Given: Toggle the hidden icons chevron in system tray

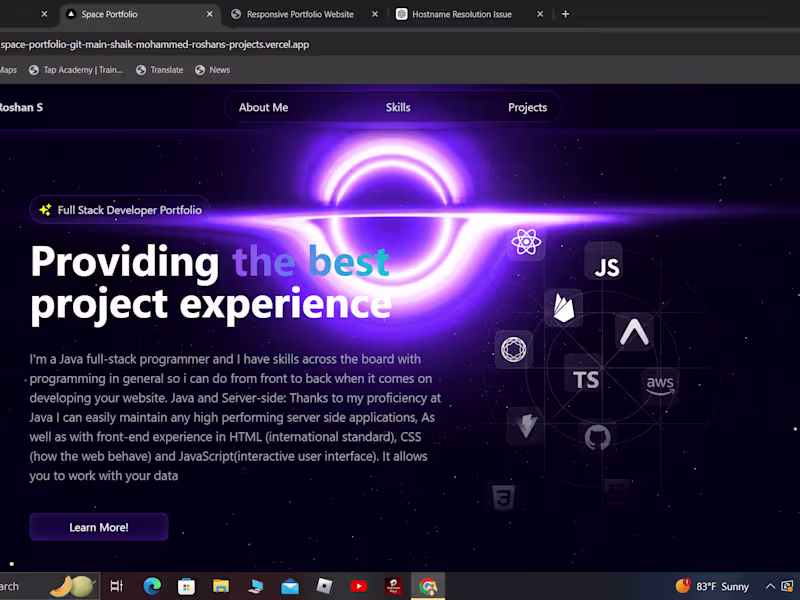Looking at the screenshot, I should [770, 586].
